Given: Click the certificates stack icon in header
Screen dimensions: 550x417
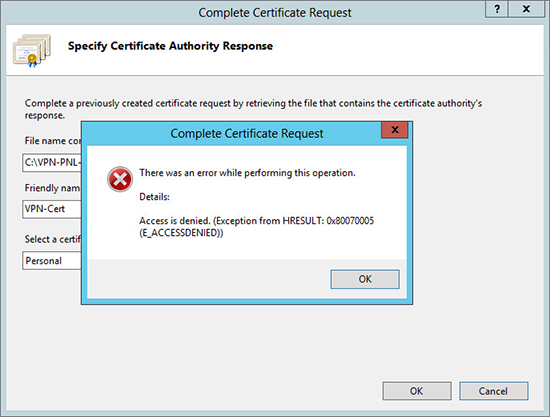Looking at the screenshot, I should (x=32, y=51).
